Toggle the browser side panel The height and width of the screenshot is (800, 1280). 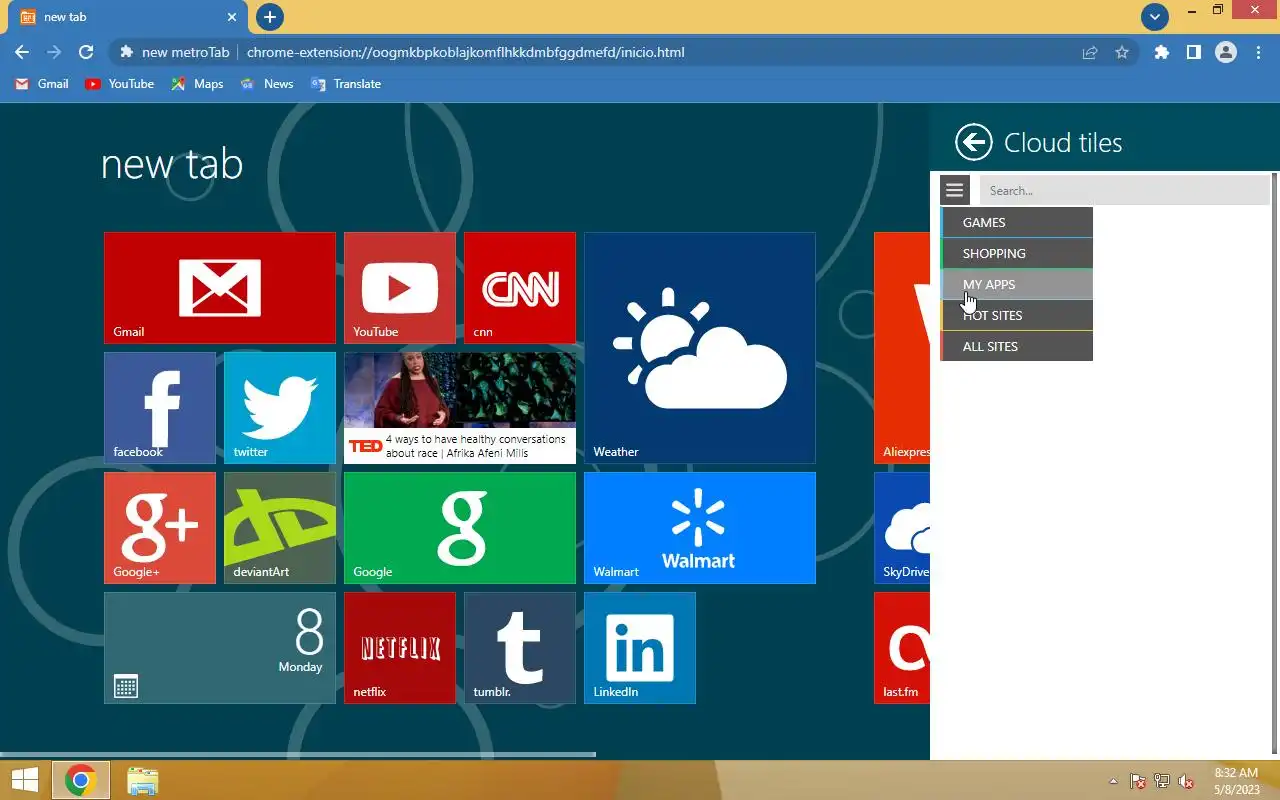tap(1193, 52)
